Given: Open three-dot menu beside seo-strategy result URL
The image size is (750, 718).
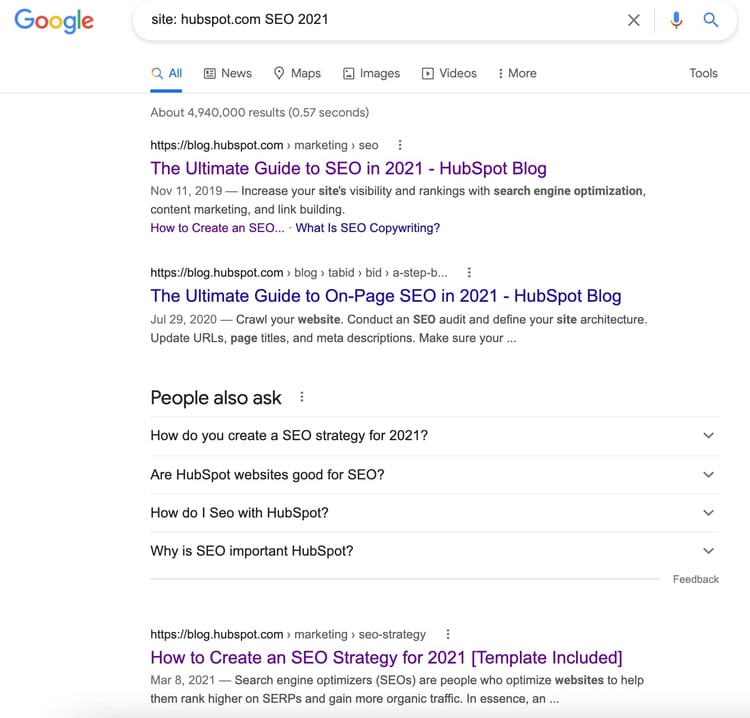Looking at the screenshot, I should coord(448,634).
